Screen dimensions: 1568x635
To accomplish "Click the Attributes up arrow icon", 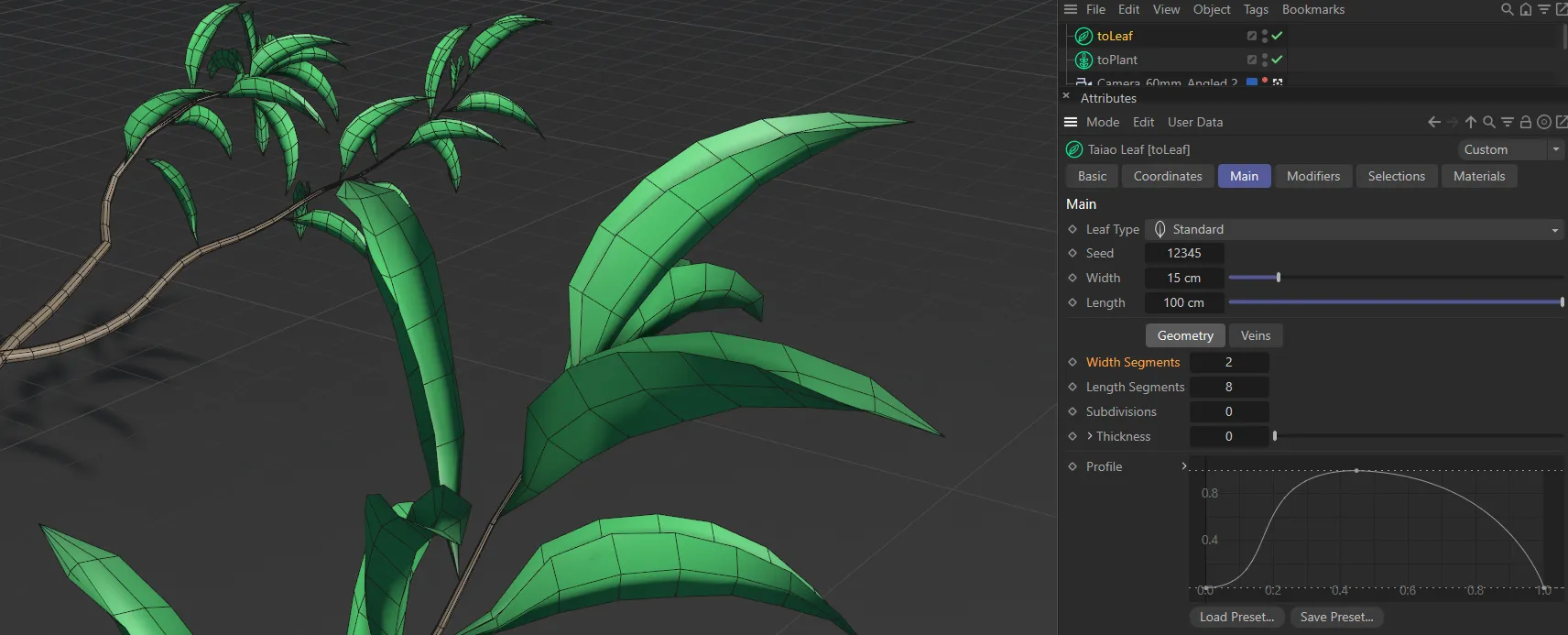I will tap(1471, 122).
